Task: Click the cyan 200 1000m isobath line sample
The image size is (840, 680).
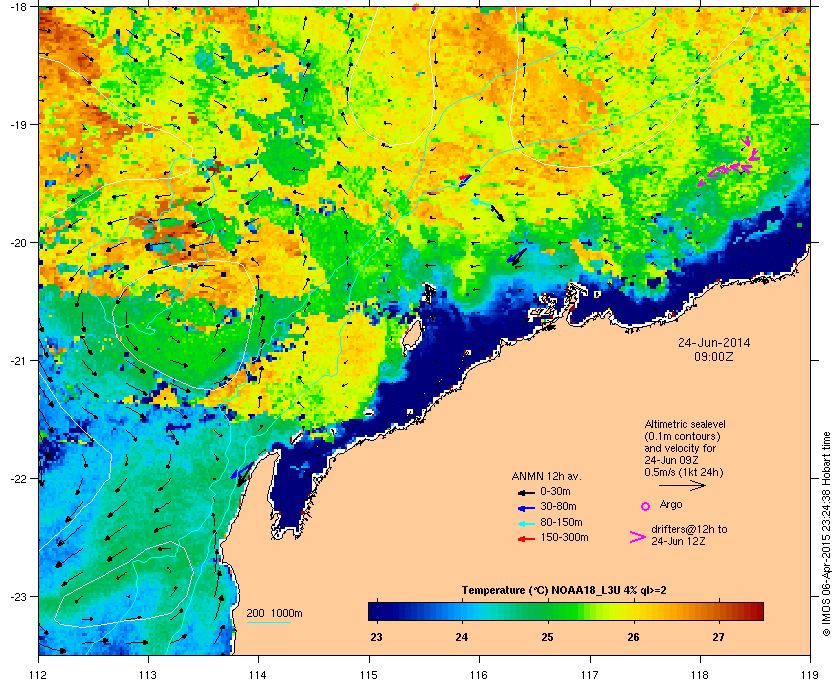Action: (x=268, y=623)
